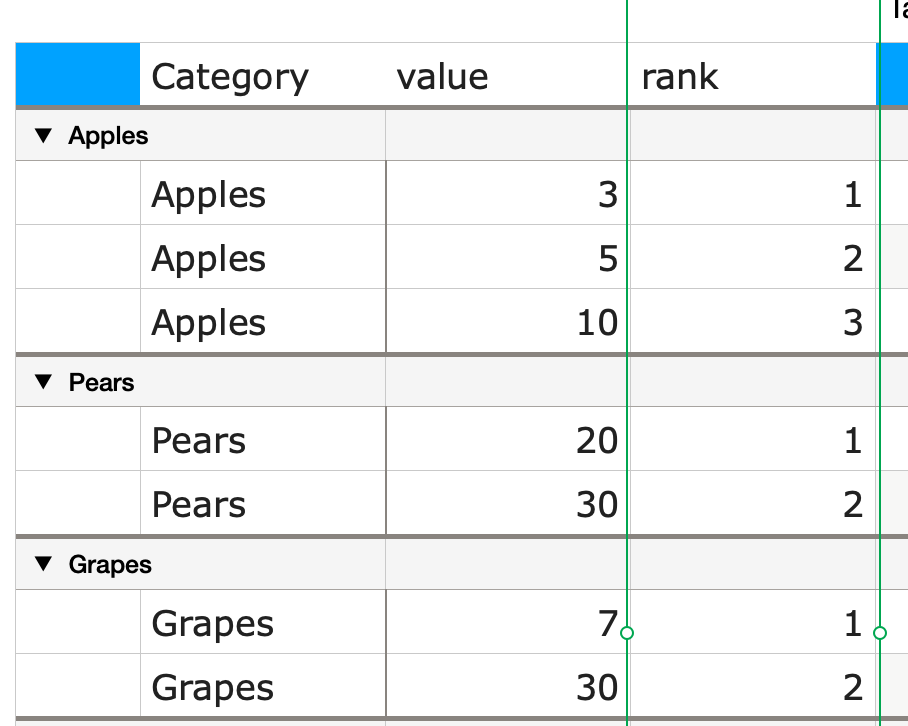908x726 pixels.
Task: Collapse the Apples category group
Action: (x=43, y=135)
